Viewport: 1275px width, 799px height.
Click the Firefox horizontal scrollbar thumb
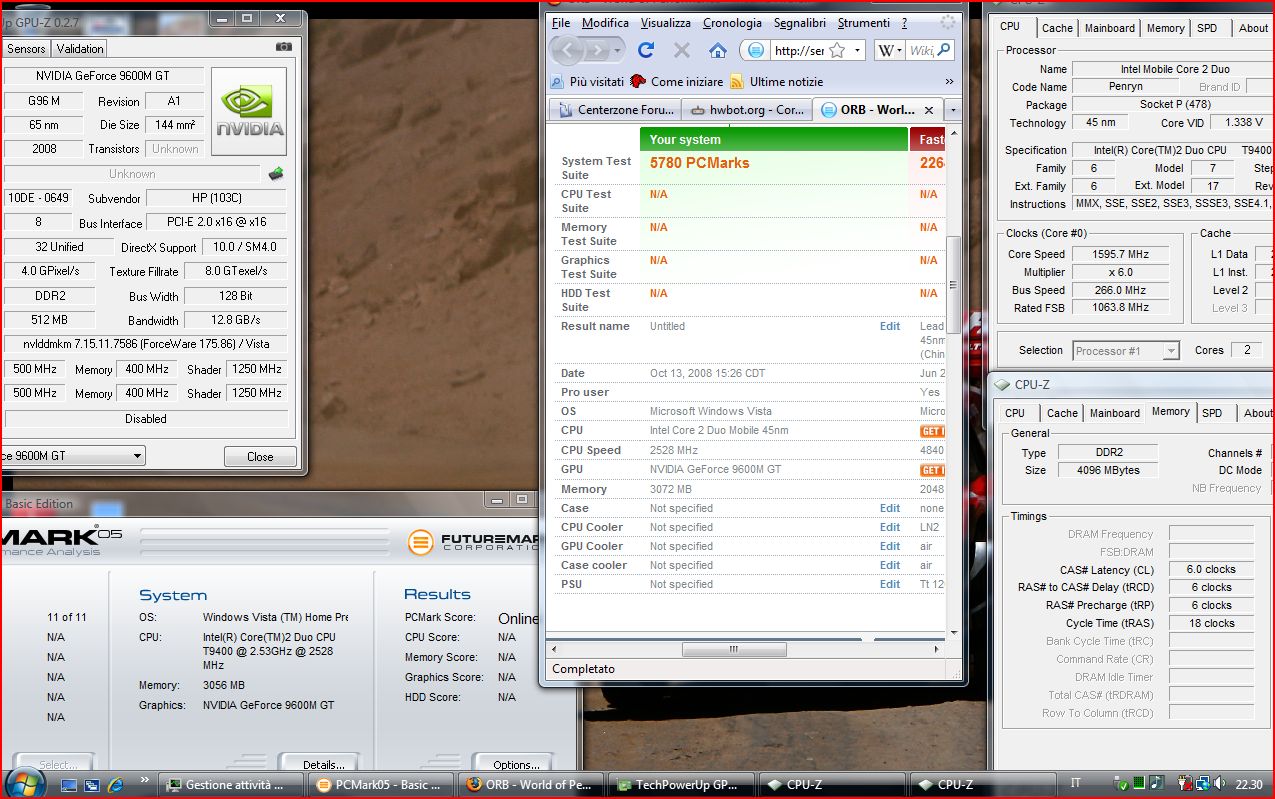click(733, 649)
